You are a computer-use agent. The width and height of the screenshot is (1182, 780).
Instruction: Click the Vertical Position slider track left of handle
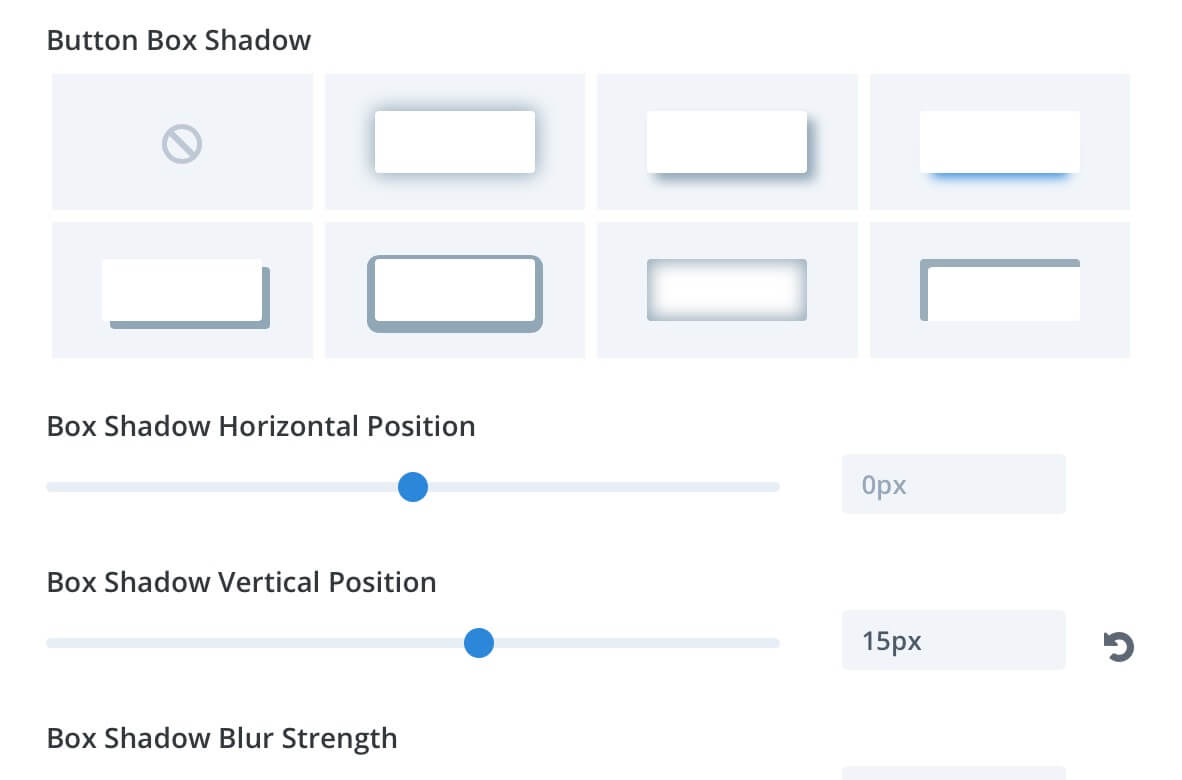tap(255, 643)
